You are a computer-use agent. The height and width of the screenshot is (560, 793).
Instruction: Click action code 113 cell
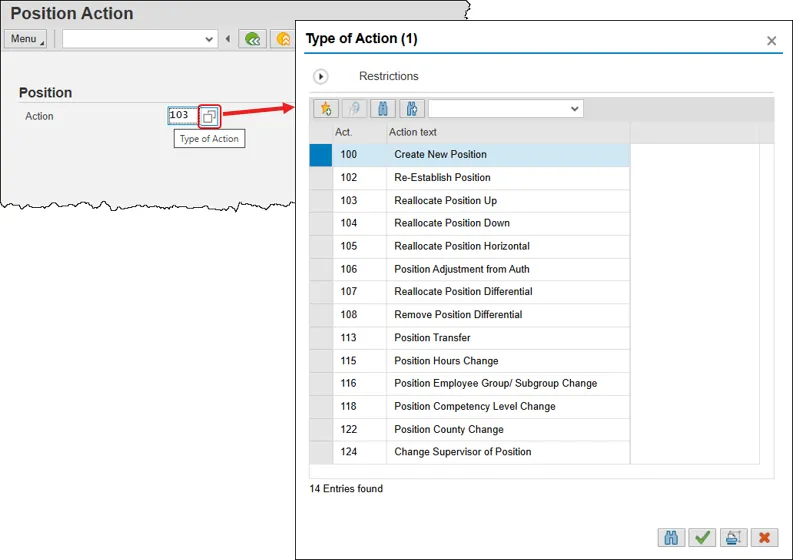pos(360,338)
